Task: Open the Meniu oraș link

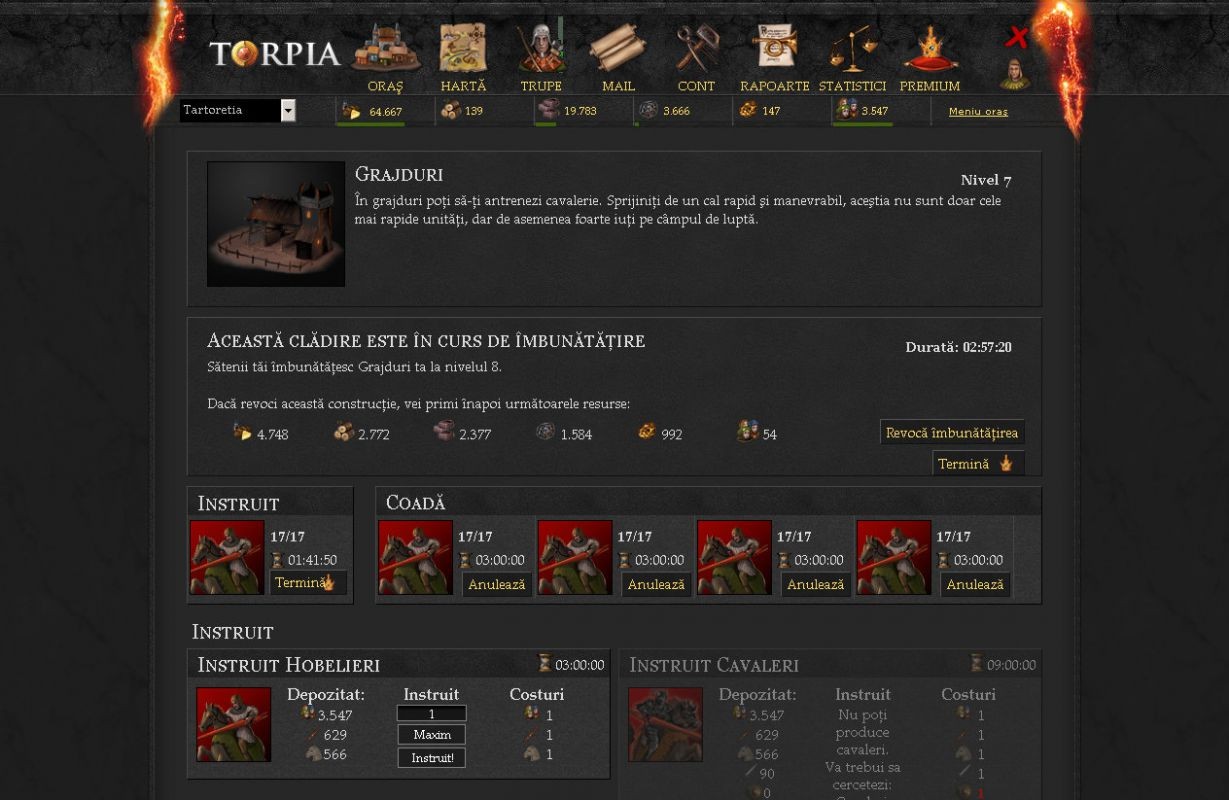Action: coord(978,111)
